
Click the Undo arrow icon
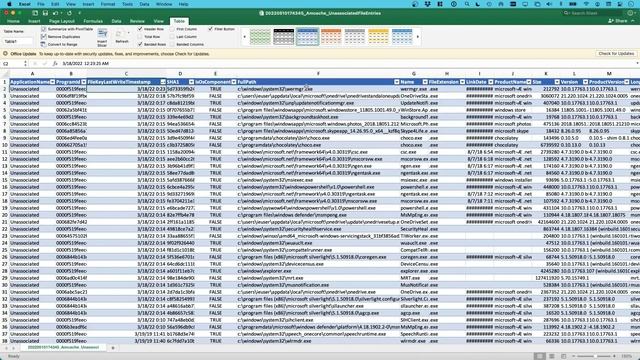(56, 13)
